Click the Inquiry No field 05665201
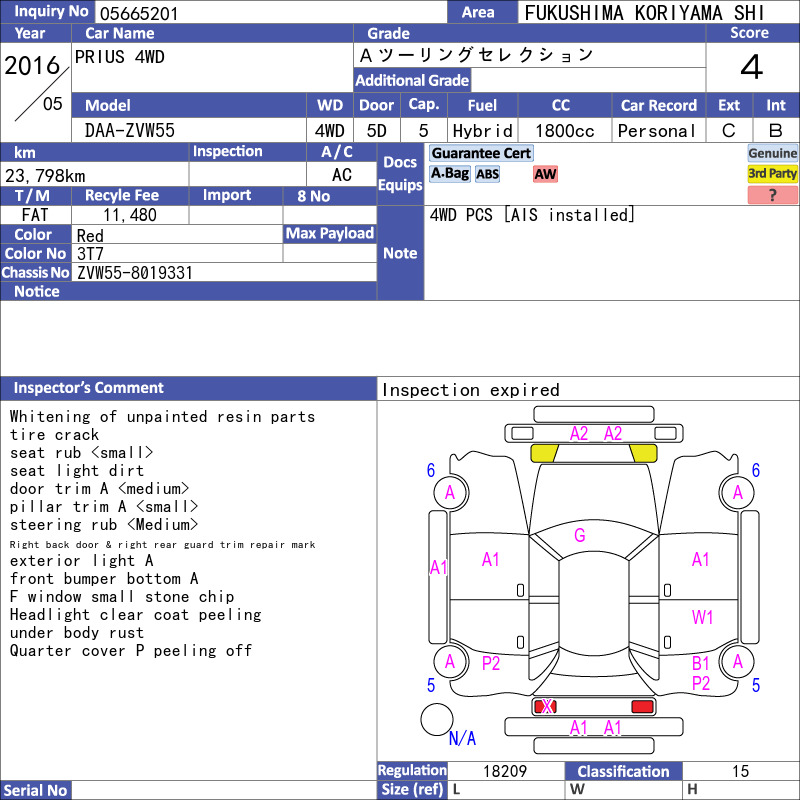This screenshot has height=800, width=800. [x=270, y=13]
